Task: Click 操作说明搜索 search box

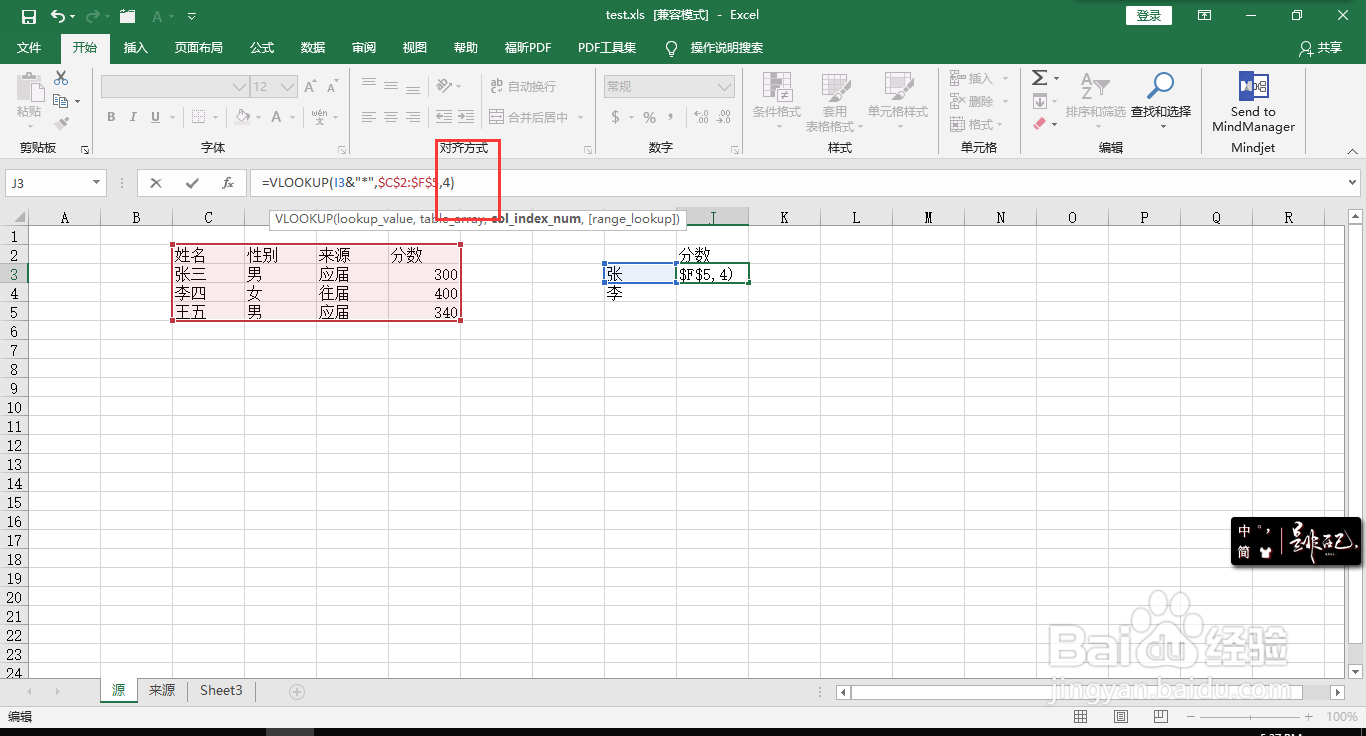Action: coord(727,48)
